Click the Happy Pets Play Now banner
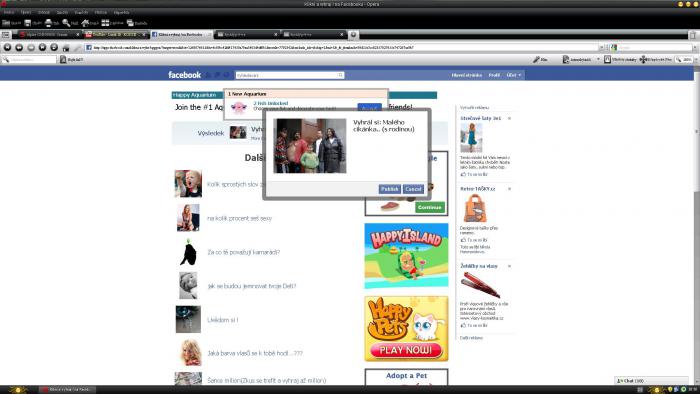This screenshot has height=394, width=700. tap(406, 329)
